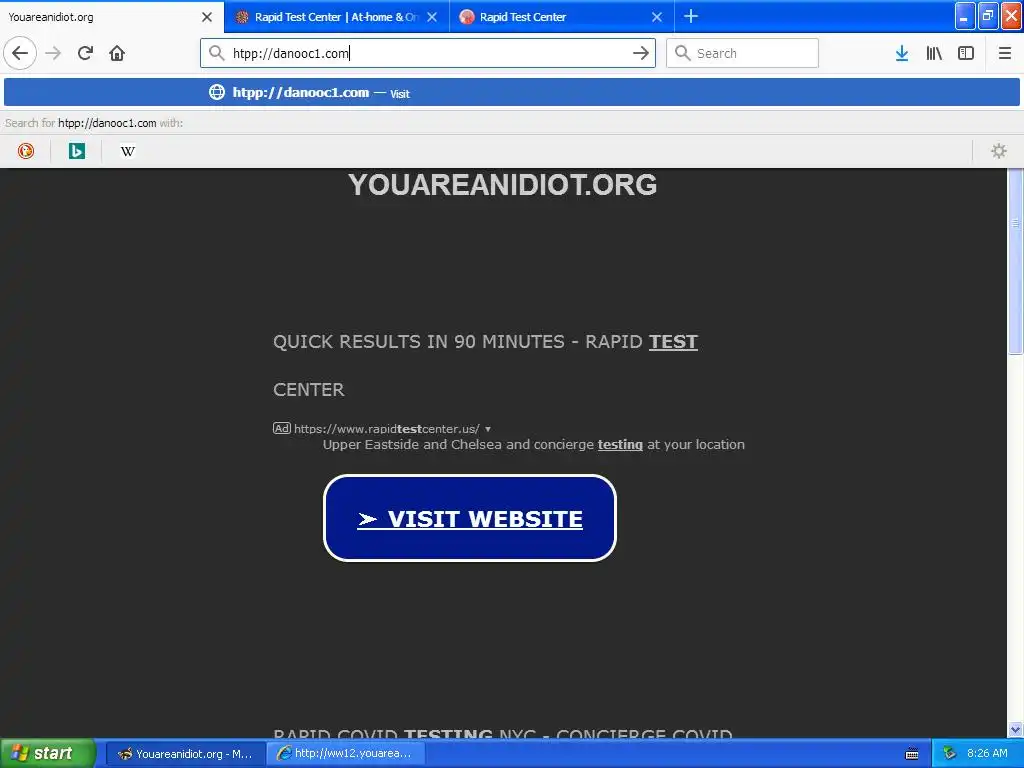Click the VISIT WEBSITE button
This screenshot has height=768, width=1024.
tap(470, 518)
